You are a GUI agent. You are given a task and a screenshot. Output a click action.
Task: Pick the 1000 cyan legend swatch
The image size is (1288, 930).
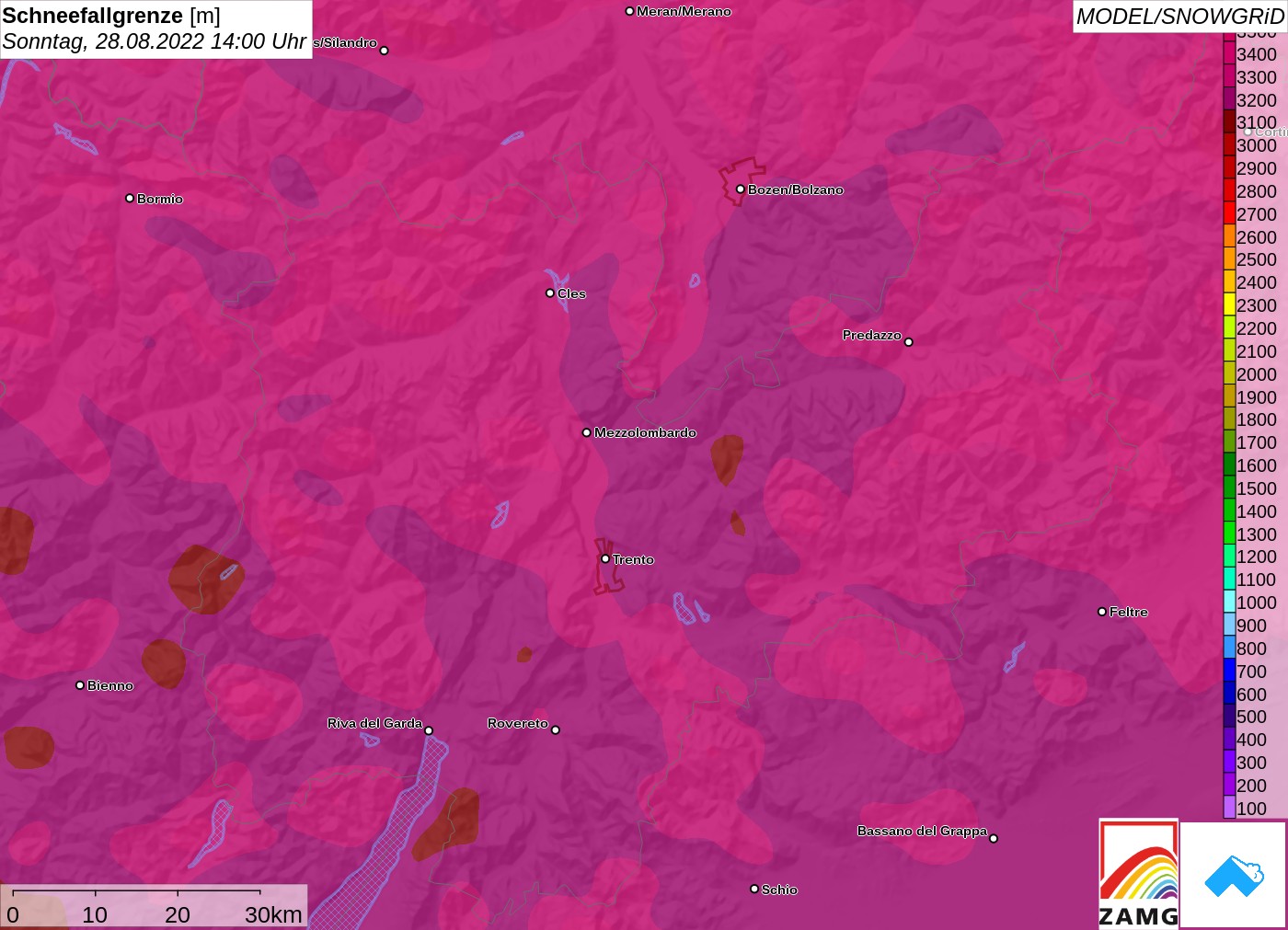pos(1229,602)
